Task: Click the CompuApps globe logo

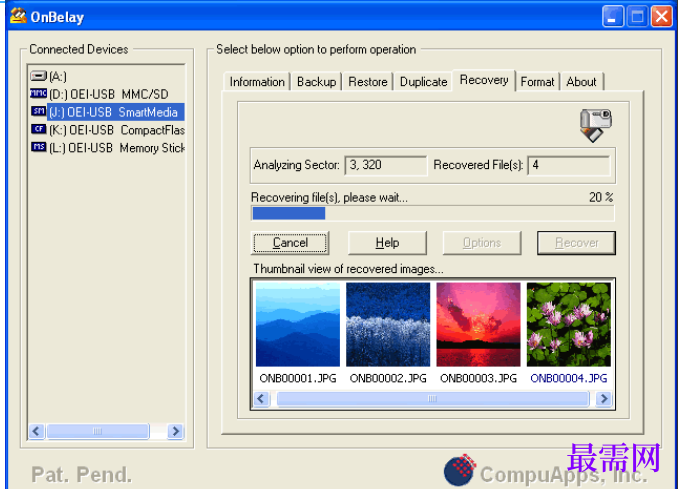Action: pos(459,470)
